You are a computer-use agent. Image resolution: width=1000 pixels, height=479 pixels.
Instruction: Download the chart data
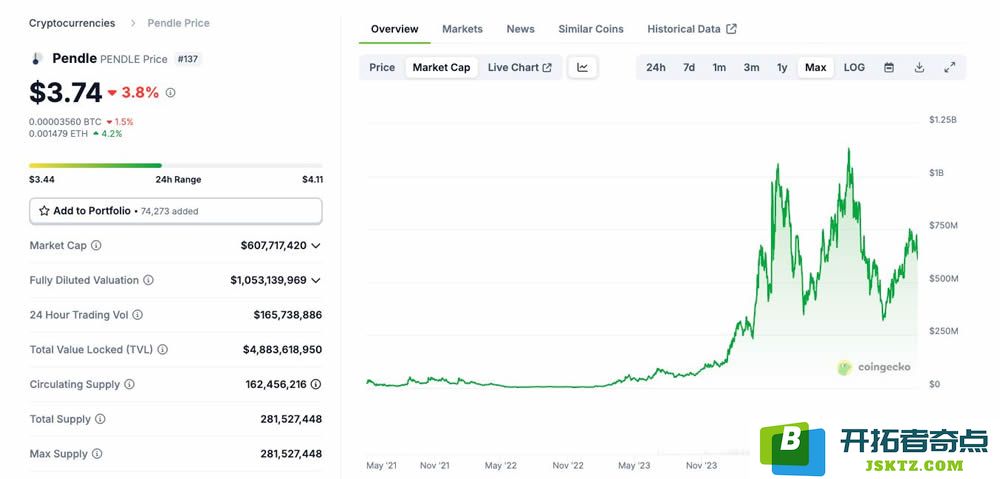(x=919, y=67)
